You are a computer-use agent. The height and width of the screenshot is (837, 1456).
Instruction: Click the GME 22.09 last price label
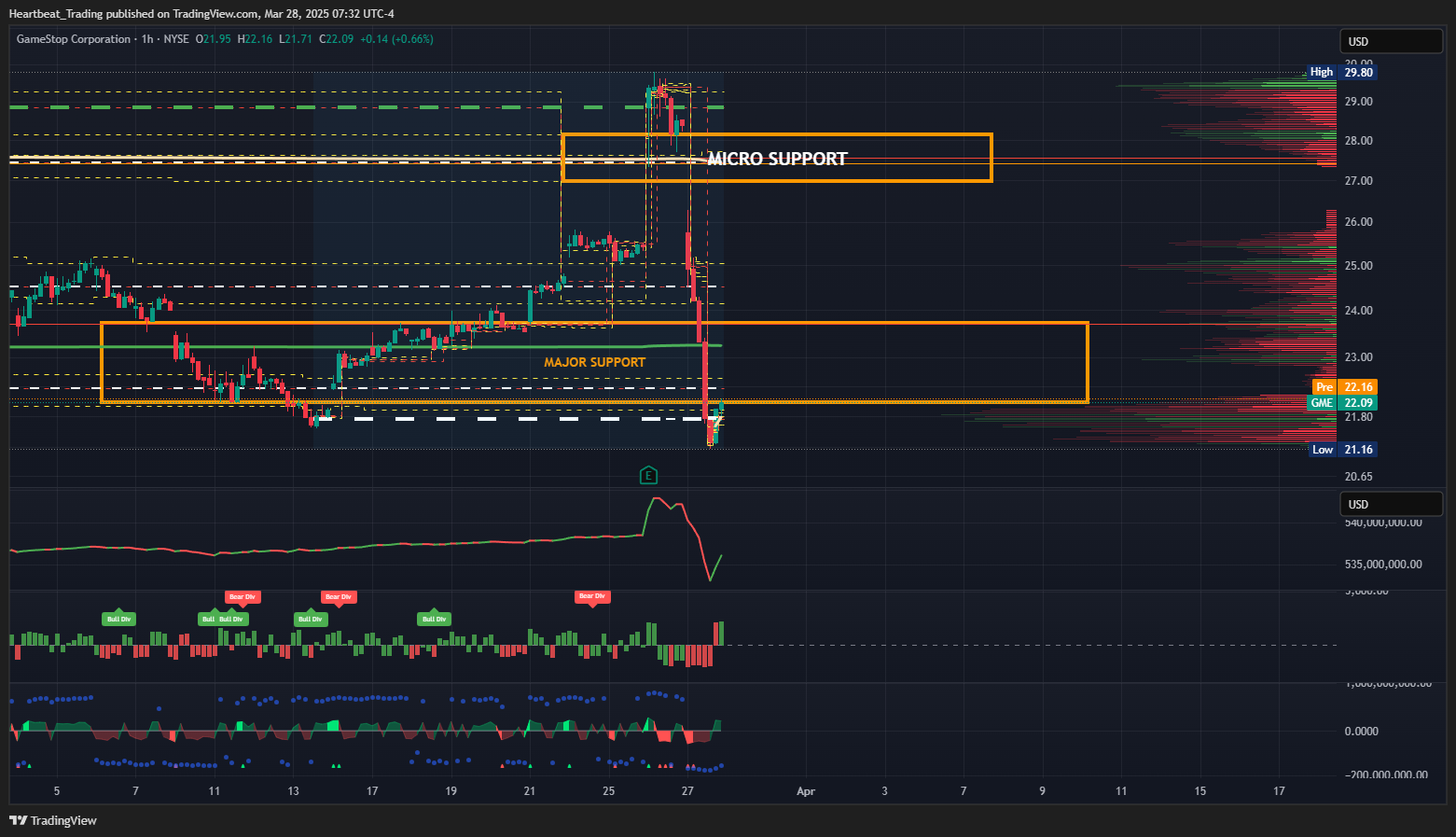click(1341, 403)
